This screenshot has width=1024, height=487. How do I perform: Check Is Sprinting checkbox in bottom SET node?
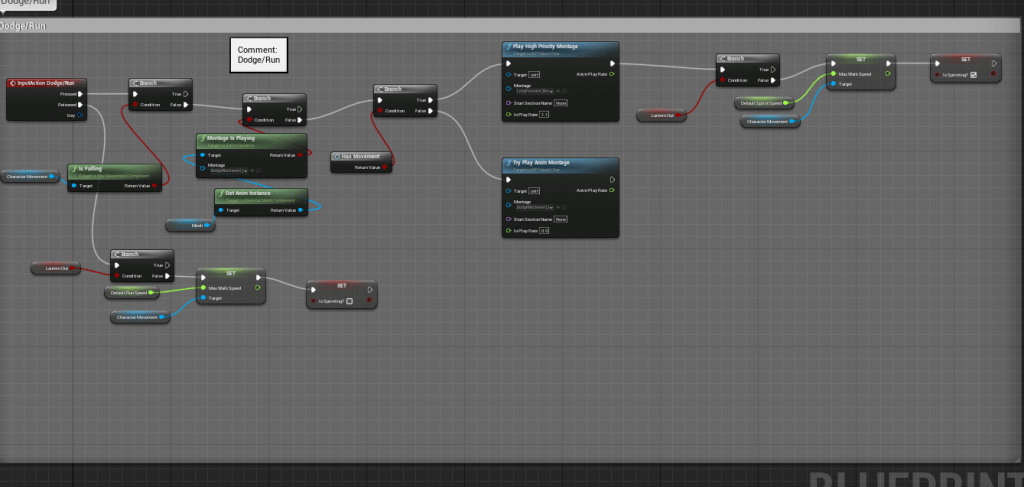point(349,300)
